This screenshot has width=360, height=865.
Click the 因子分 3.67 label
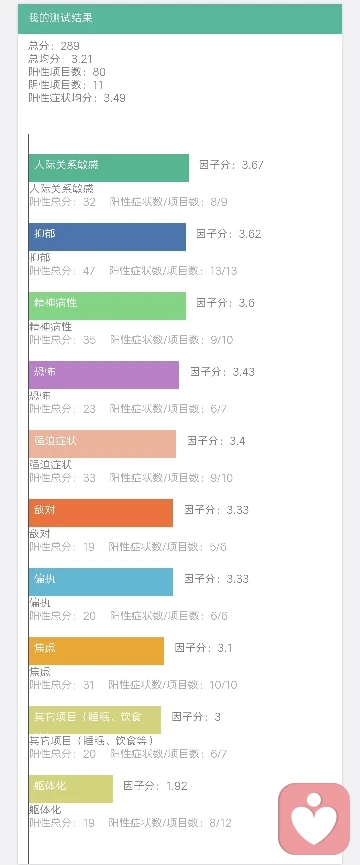tap(232, 165)
